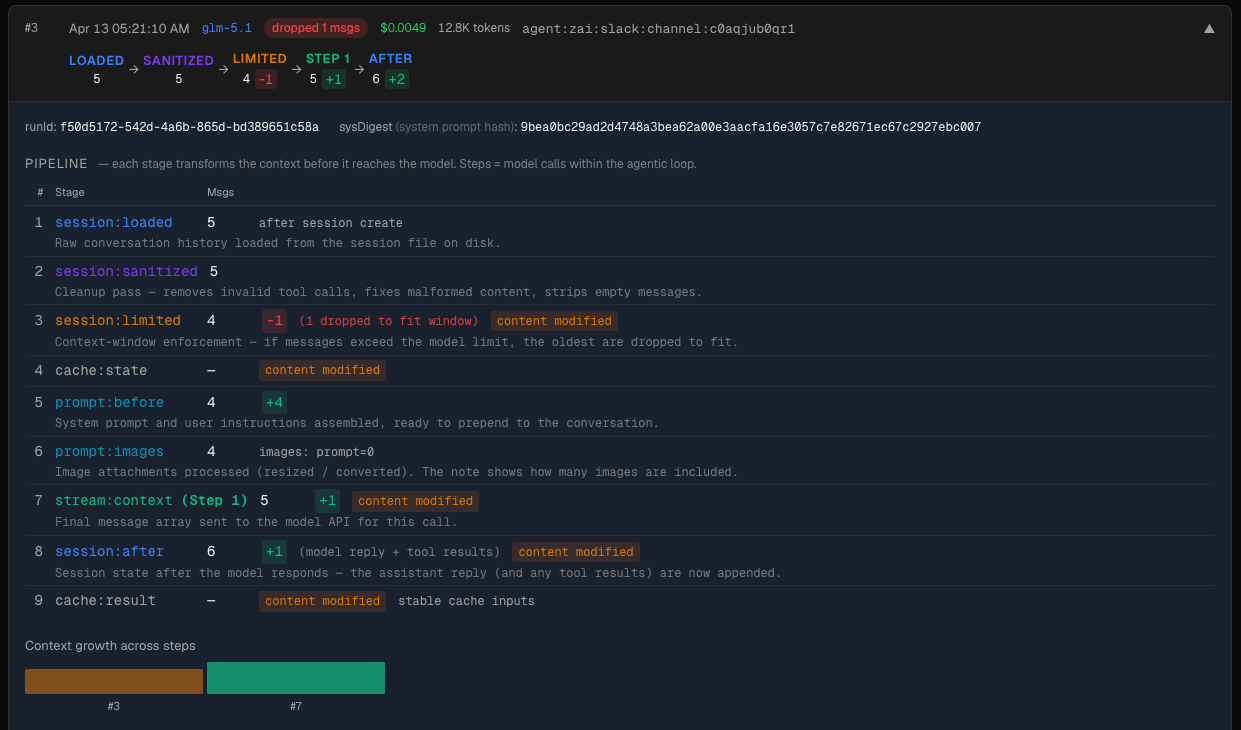Click 'content modified' badge on session:after row
This screenshot has width=1241, height=730.
[x=576, y=552]
